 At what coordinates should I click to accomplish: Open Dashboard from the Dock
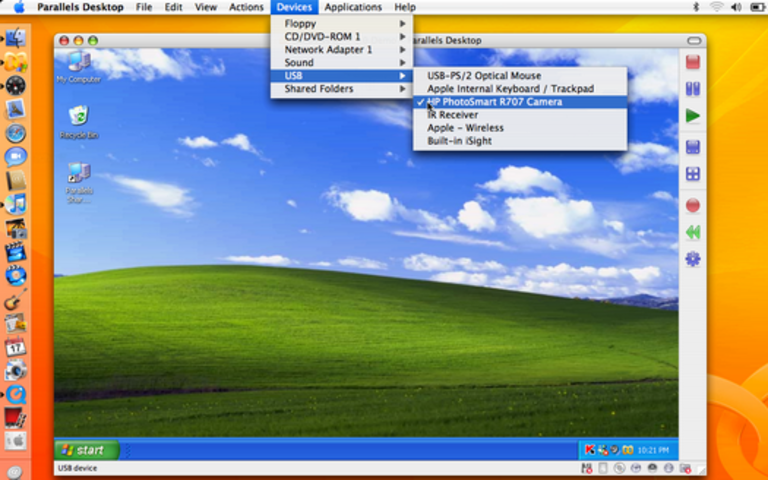click(15, 86)
